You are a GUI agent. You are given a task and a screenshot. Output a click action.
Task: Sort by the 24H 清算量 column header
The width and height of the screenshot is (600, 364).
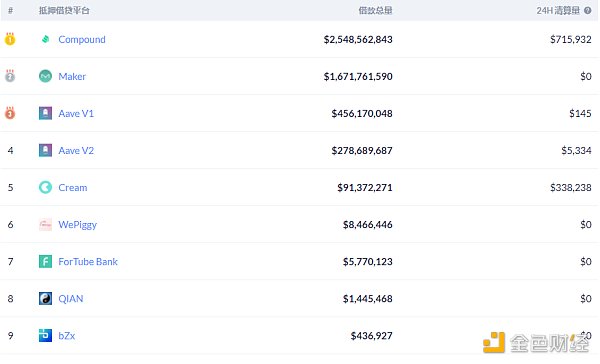[x=558, y=11]
